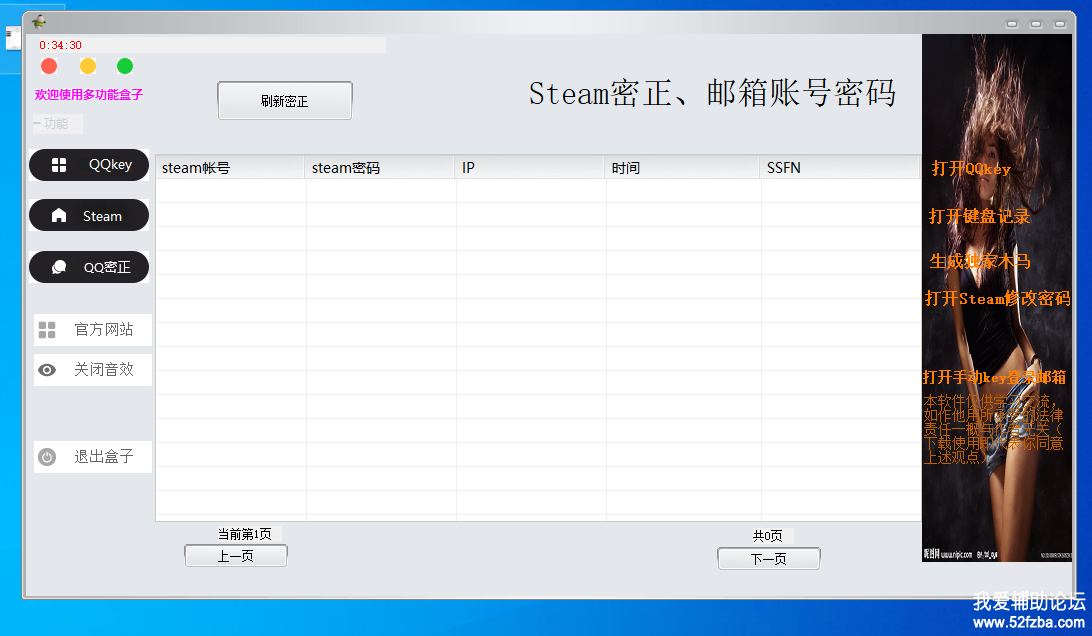Image resolution: width=1092 pixels, height=636 pixels.
Task: Click the IP column header
Action: [530, 168]
